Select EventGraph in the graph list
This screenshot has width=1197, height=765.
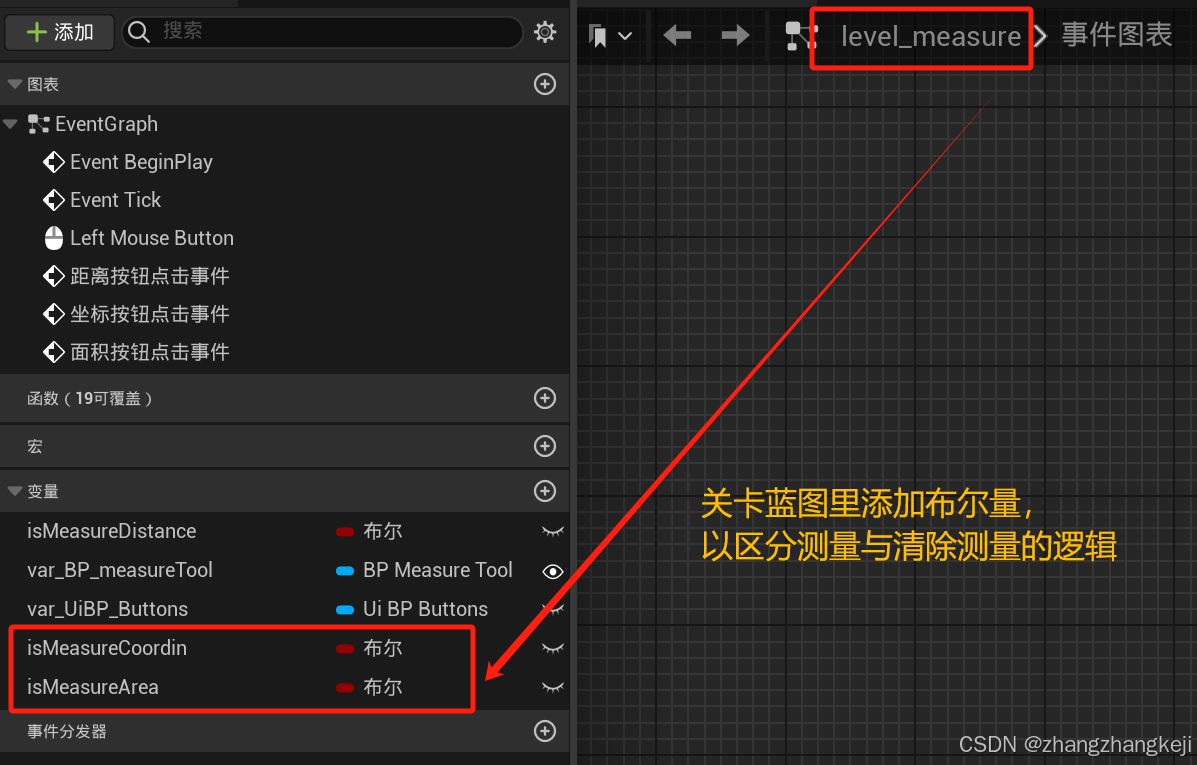tap(106, 124)
